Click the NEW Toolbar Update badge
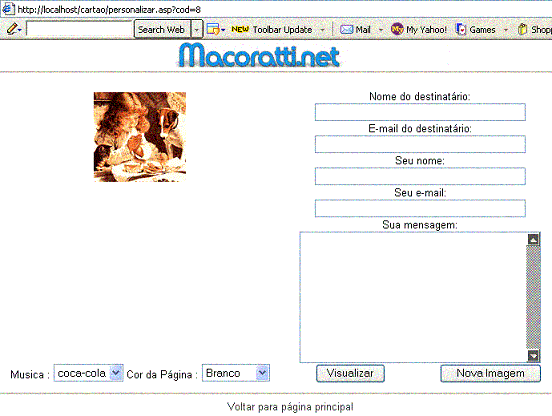Screen dimensions: 552x416 point(240,30)
